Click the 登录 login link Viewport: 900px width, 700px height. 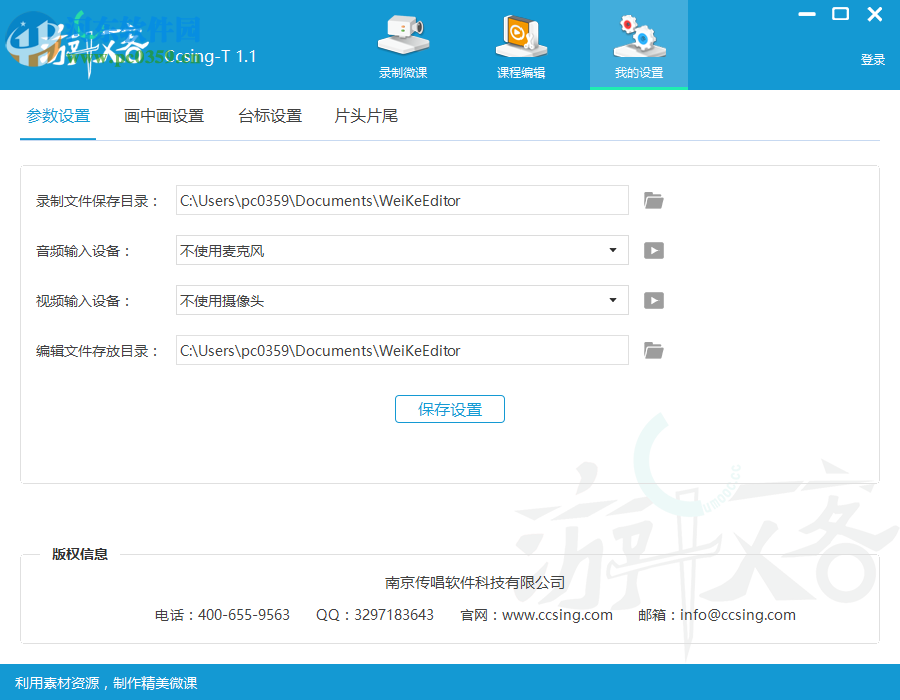point(872,59)
